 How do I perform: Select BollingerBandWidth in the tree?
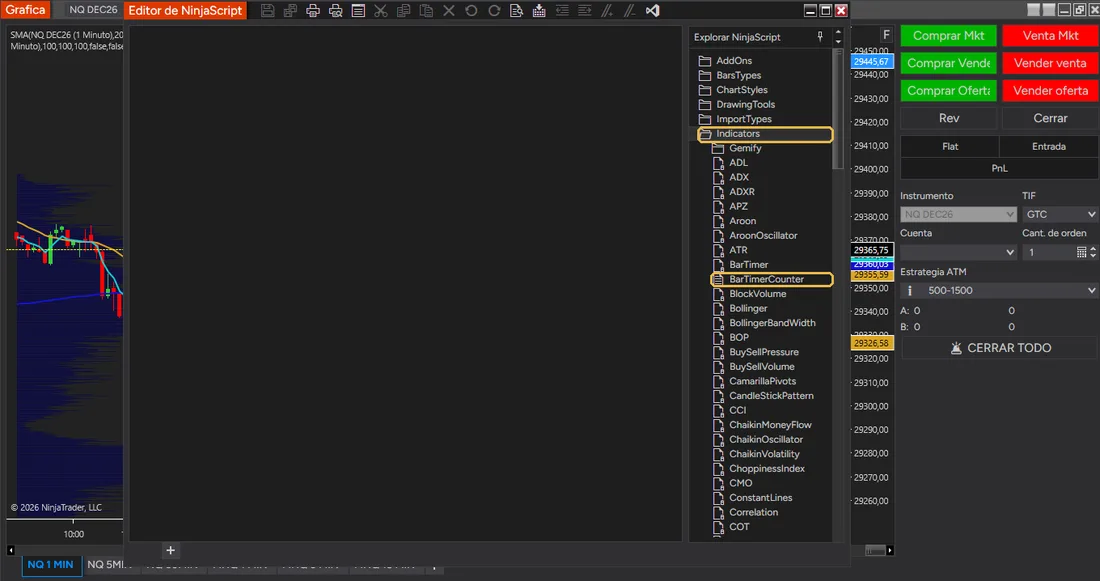coord(772,323)
